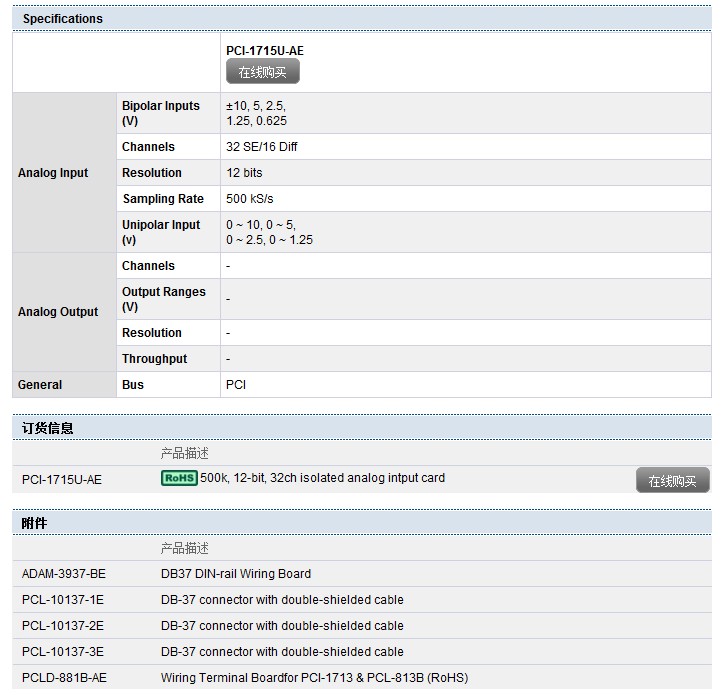Click the Bus label
This screenshot has width=722, height=695.
(x=133, y=385)
